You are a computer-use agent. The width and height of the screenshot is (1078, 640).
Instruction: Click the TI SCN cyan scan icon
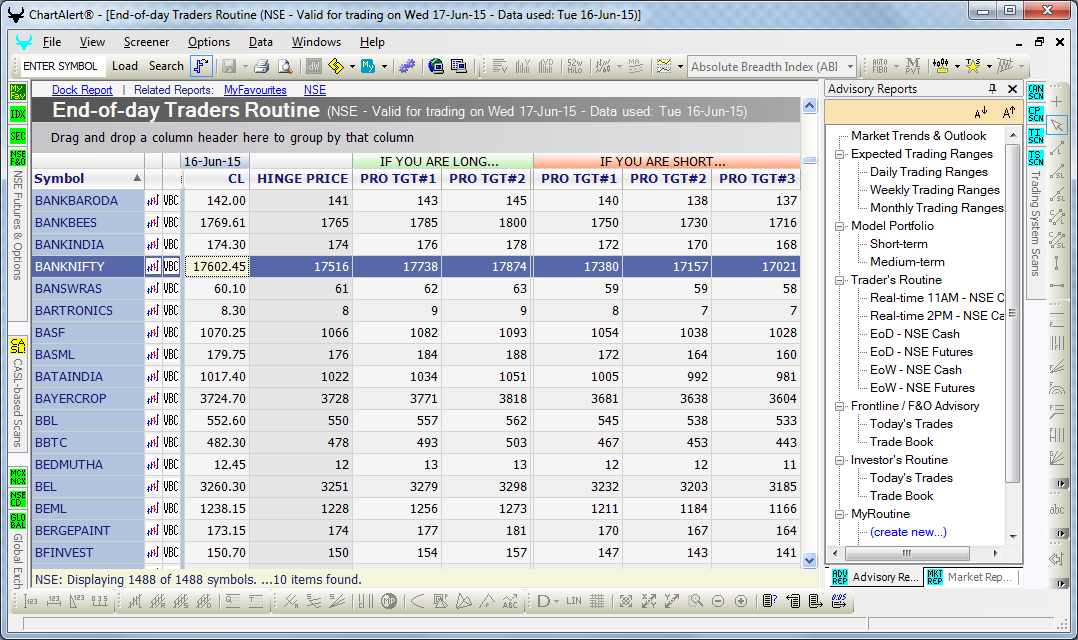point(1035,136)
